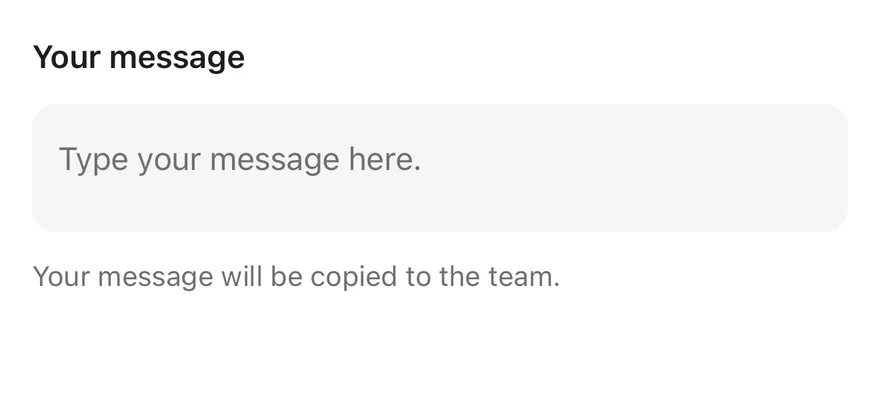Click the 'Type your message here.' text area
Screen dimensions: 880x400
tap(439, 168)
